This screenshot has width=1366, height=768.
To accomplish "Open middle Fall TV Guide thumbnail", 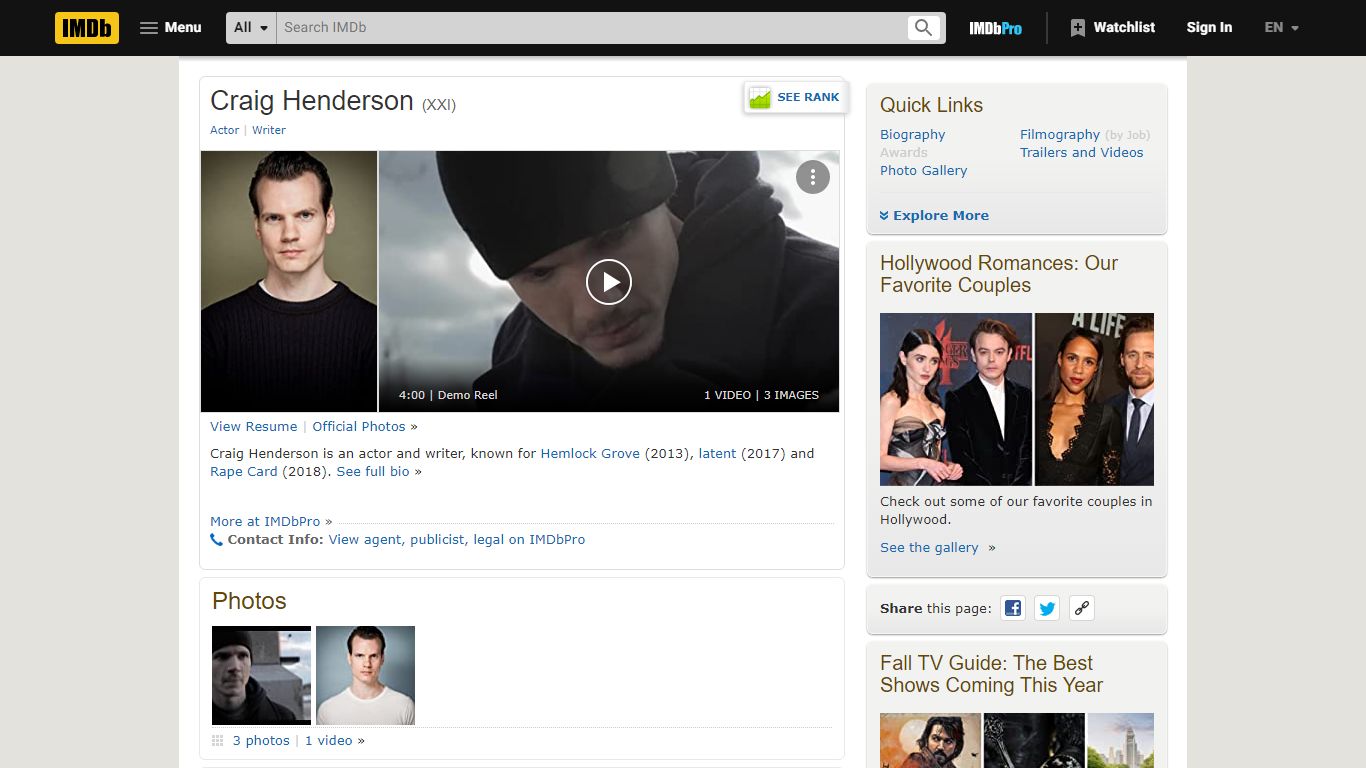I will (x=1034, y=740).
